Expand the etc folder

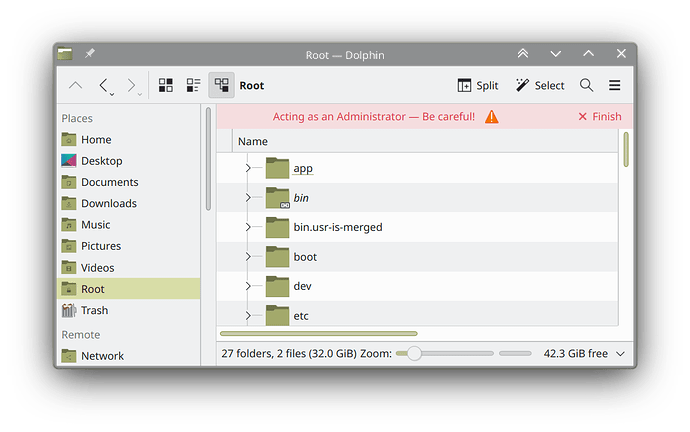(x=248, y=315)
